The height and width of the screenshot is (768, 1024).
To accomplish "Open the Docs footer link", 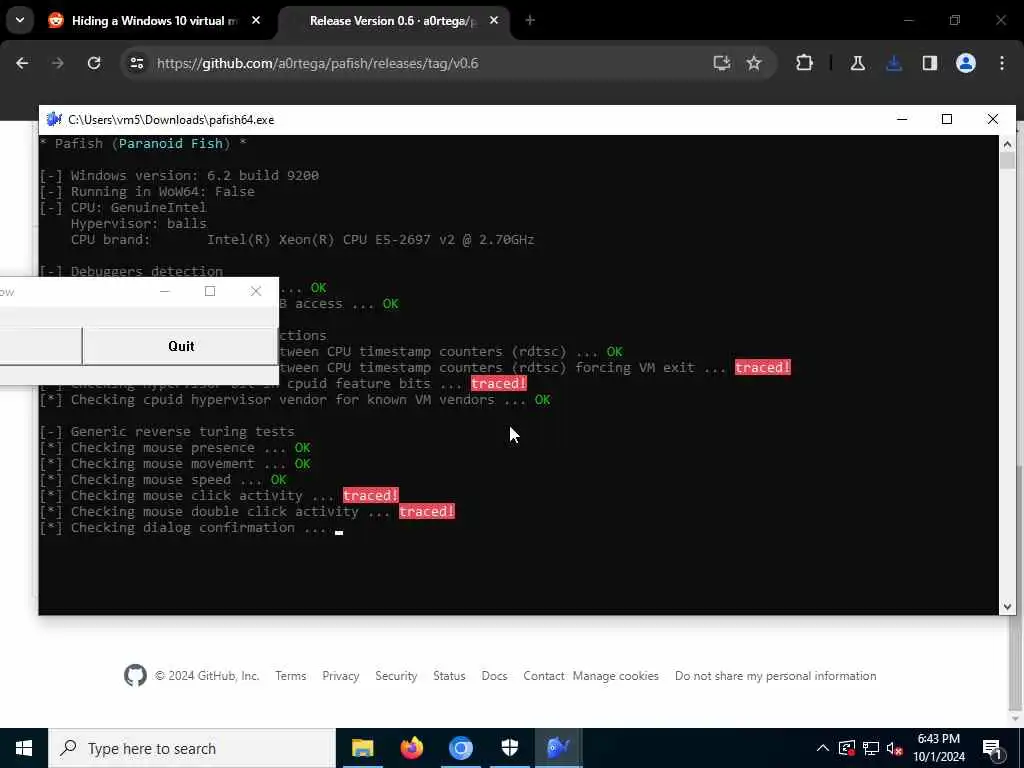I will (x=494, y=676).
